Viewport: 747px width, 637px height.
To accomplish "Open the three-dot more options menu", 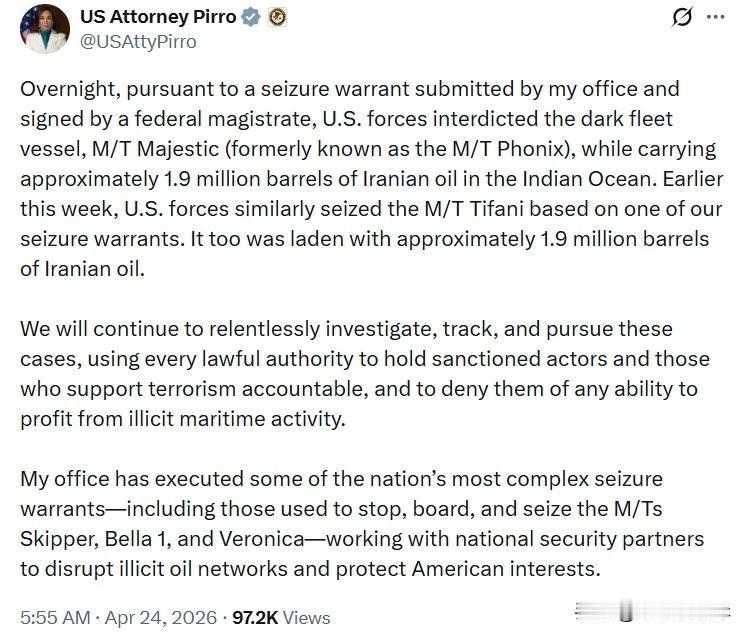I will coord(715,18).
